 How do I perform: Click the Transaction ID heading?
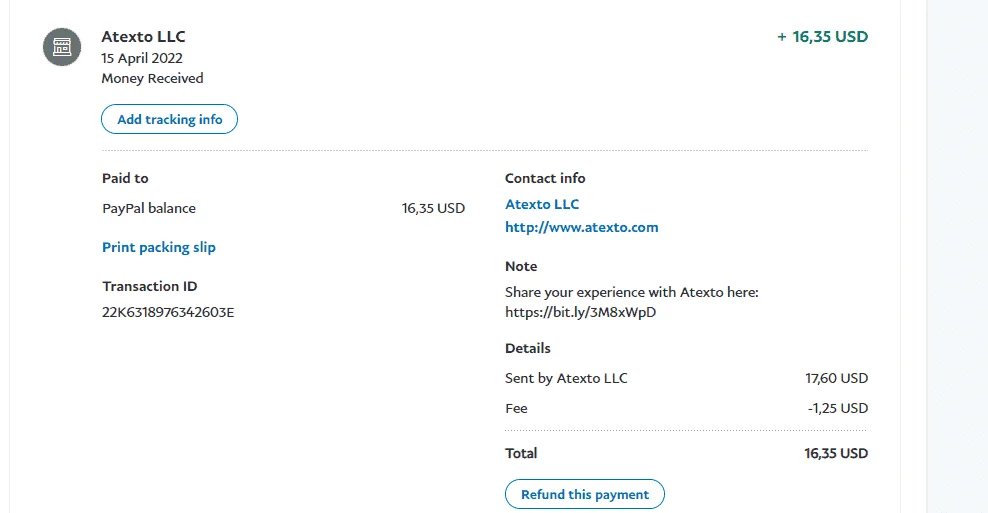pos(150,286)
